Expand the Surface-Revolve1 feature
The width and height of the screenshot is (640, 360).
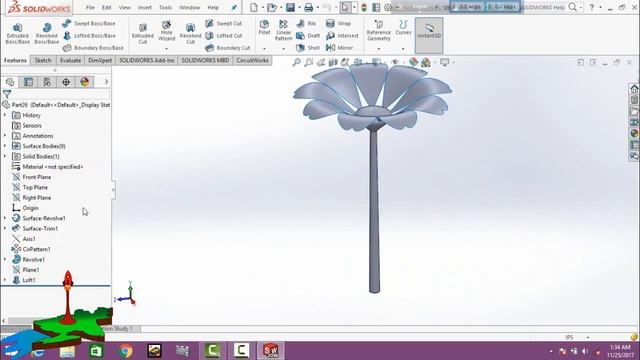5,218
